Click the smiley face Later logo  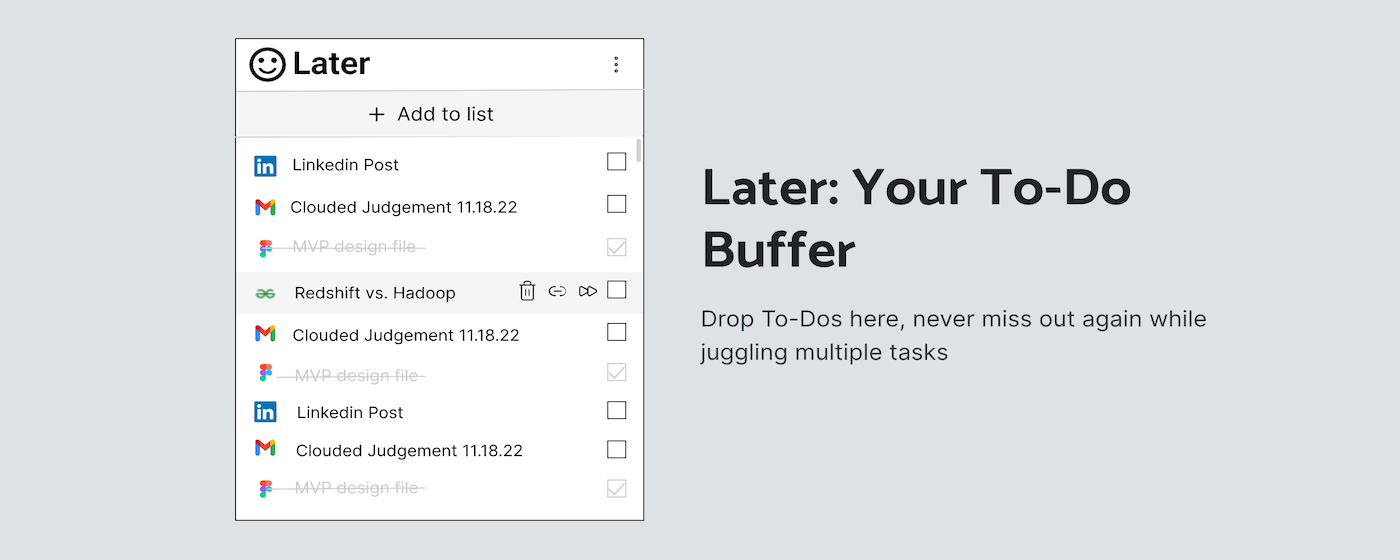267,64
